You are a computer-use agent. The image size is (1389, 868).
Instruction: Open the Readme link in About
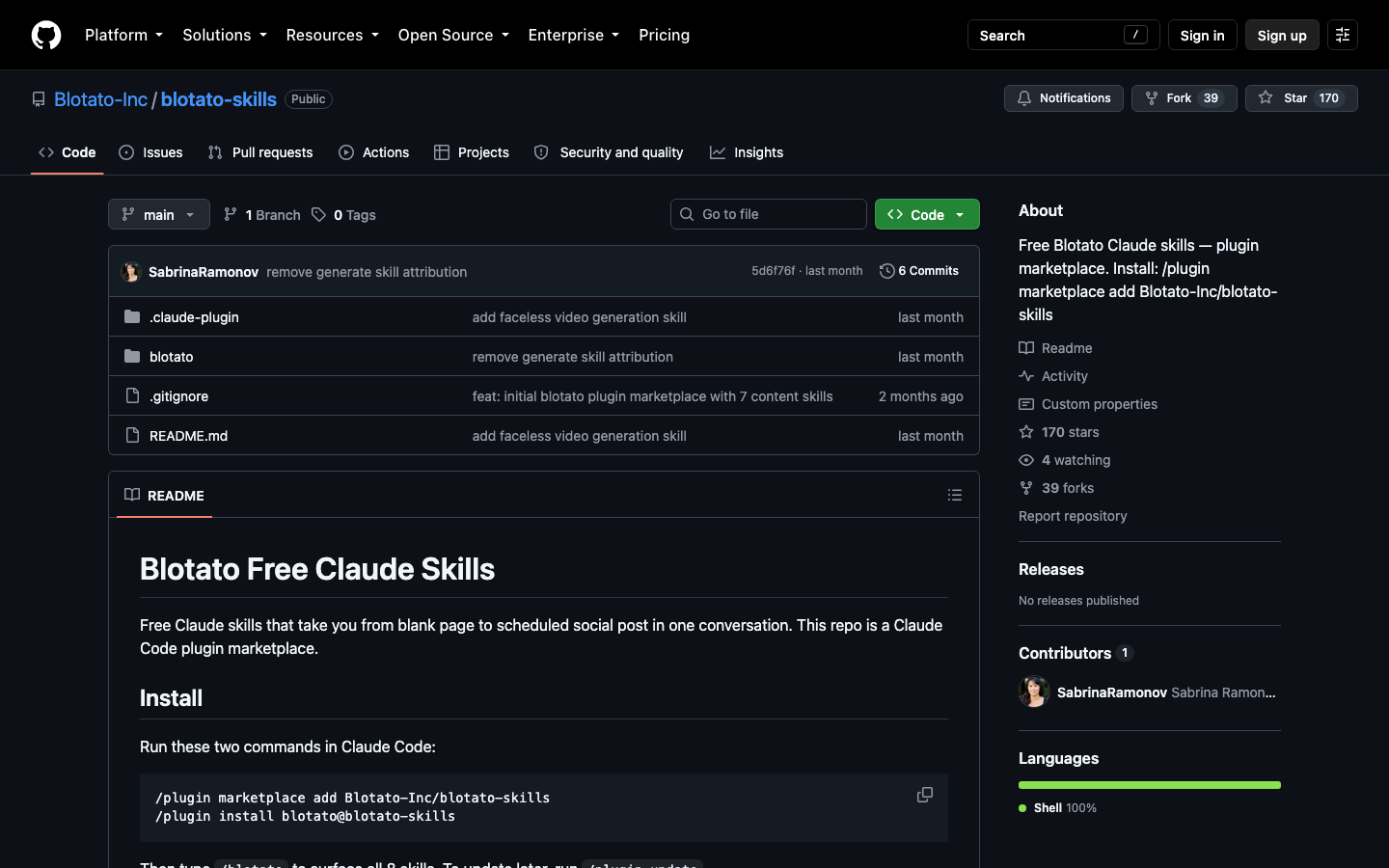pos(1055,348)
